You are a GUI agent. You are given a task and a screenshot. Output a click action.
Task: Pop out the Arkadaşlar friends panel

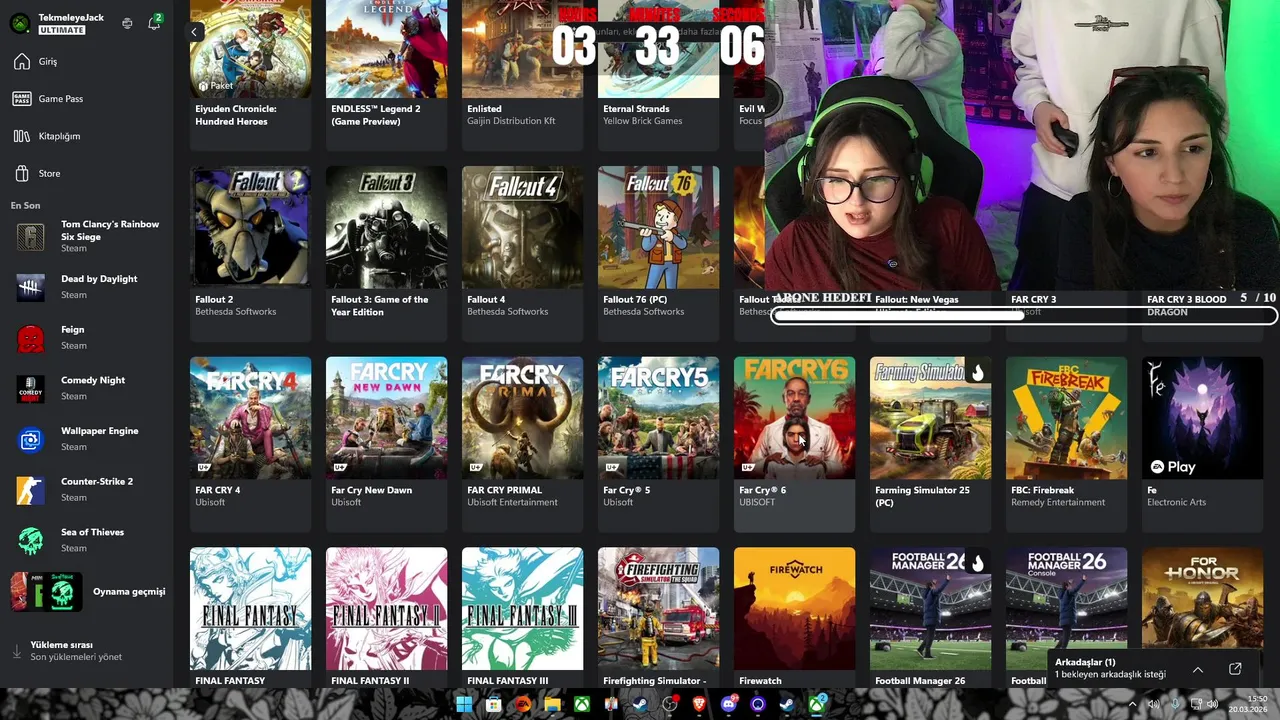[1235, 669]
